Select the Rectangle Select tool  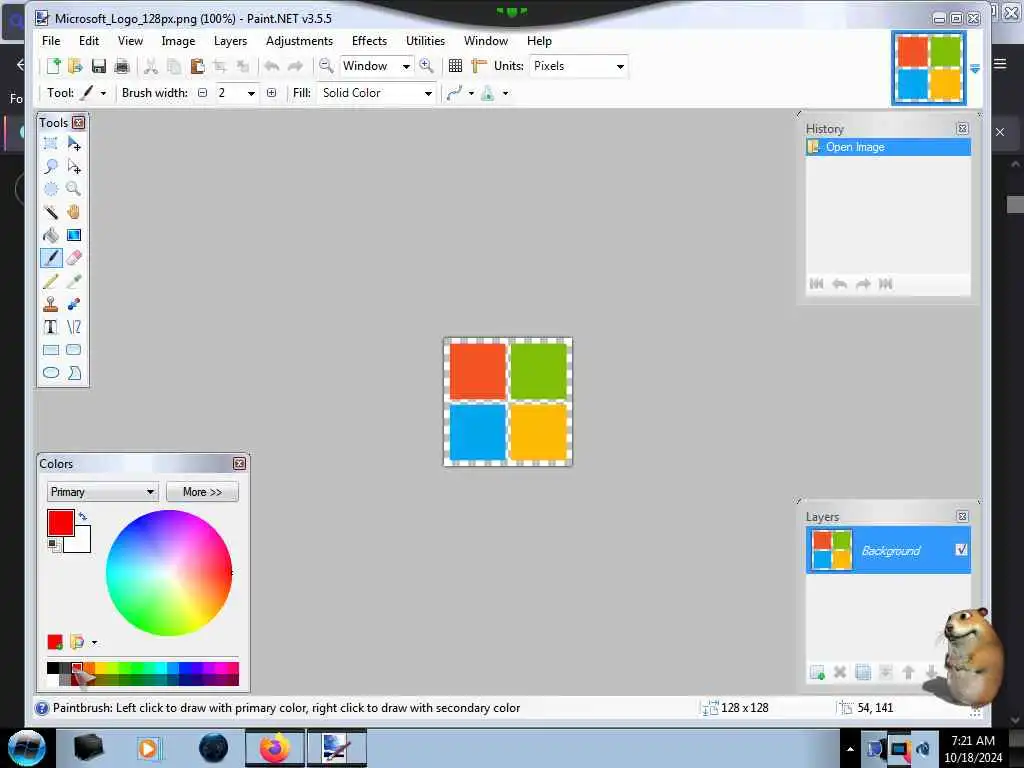pyautogui.click(x=51, y=143)
